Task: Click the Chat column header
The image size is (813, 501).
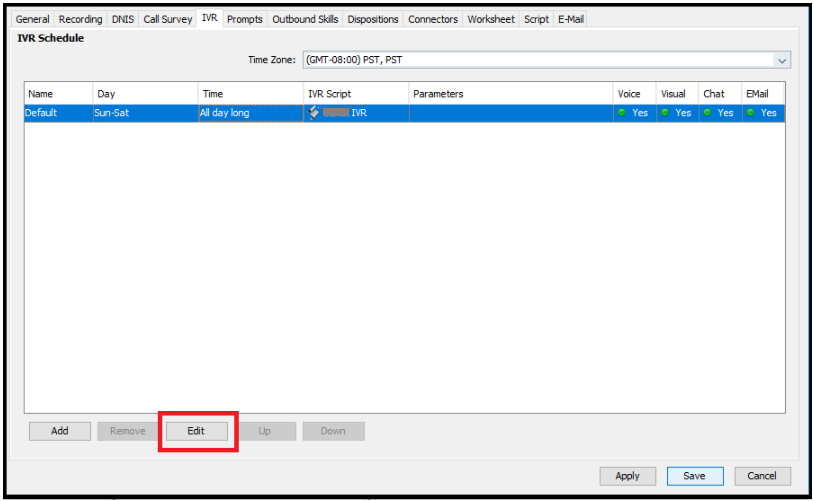Action: coord(720,94)
